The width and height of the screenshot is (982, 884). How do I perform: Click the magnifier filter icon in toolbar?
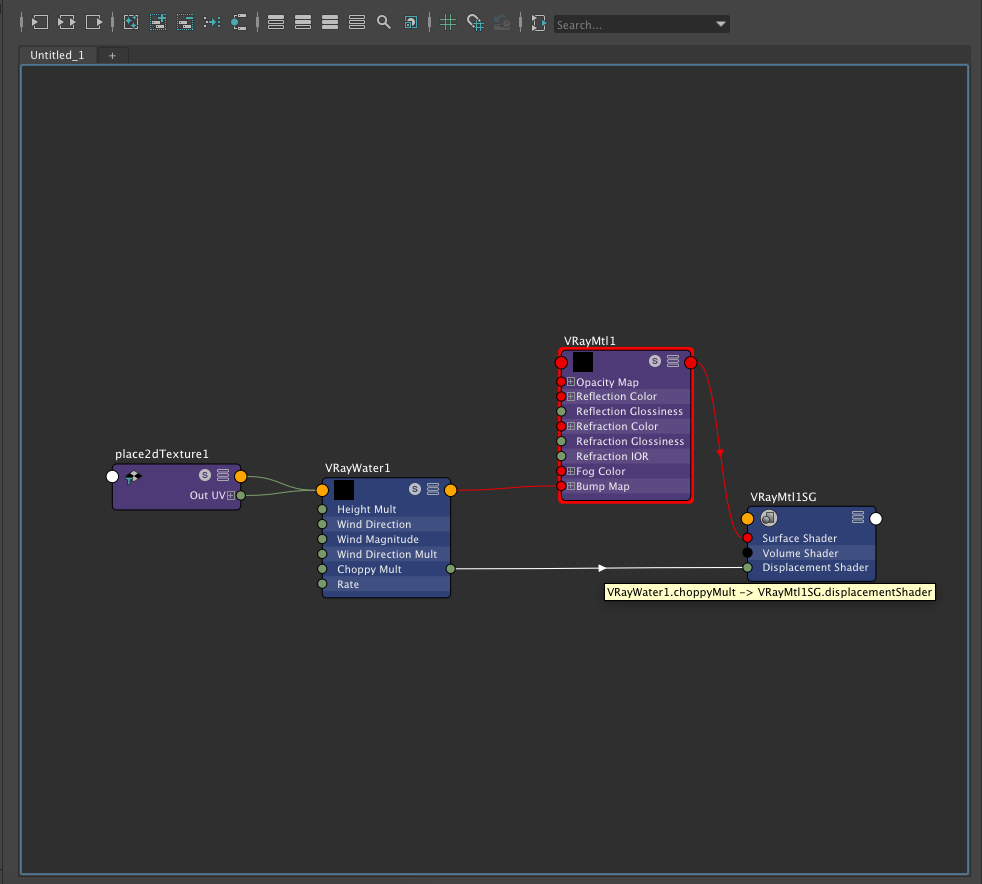pos(384,23)
